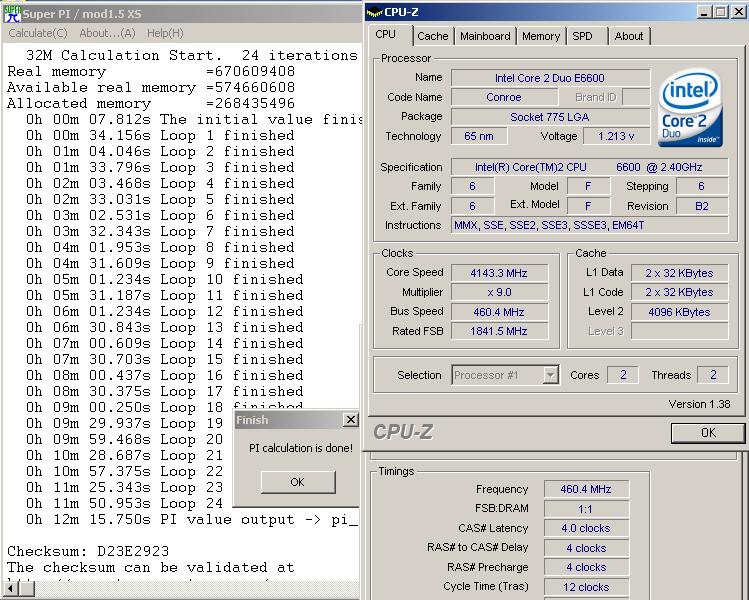Screen dimensions: 749x600
Task: Click the Specification field Intel(R) Core(TM)2 CPU
Action: (x=589, y=167)
